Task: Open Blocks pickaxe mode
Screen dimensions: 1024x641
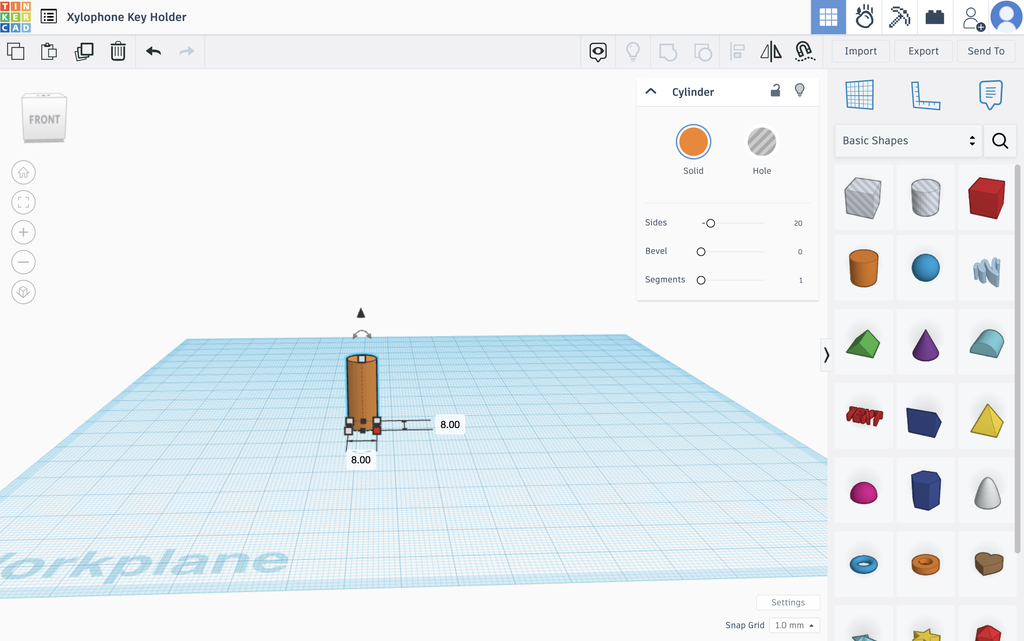Action: (899, 17)
